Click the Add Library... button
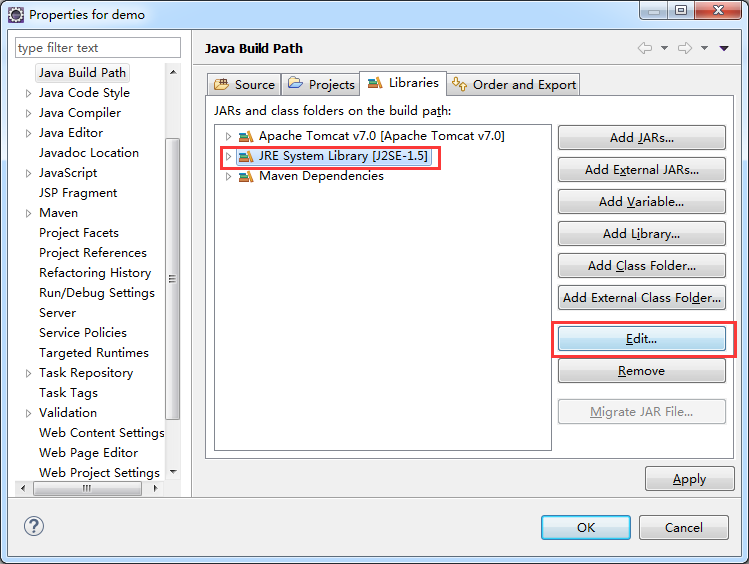Screen dimensions: 749x564 tap(642, 234)
